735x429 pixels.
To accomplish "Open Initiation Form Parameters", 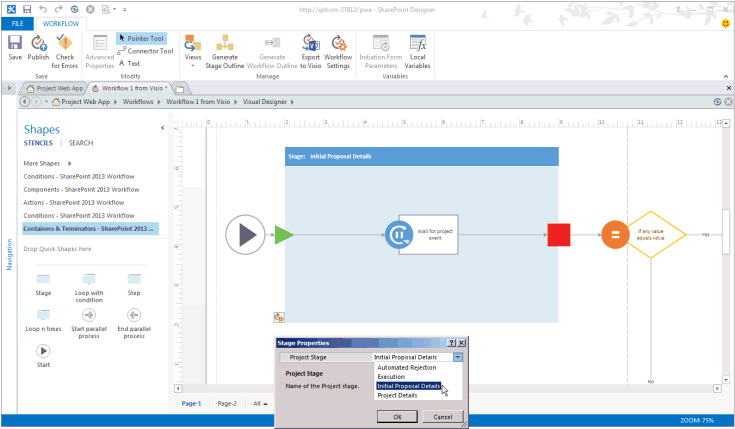I will (381, 52).
